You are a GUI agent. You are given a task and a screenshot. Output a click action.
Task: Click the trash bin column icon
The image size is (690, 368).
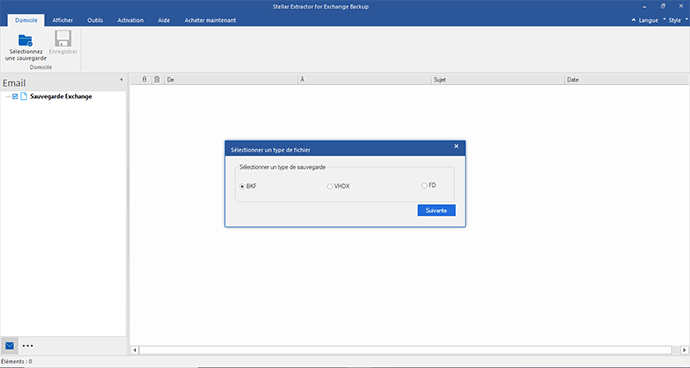(157, 80)
